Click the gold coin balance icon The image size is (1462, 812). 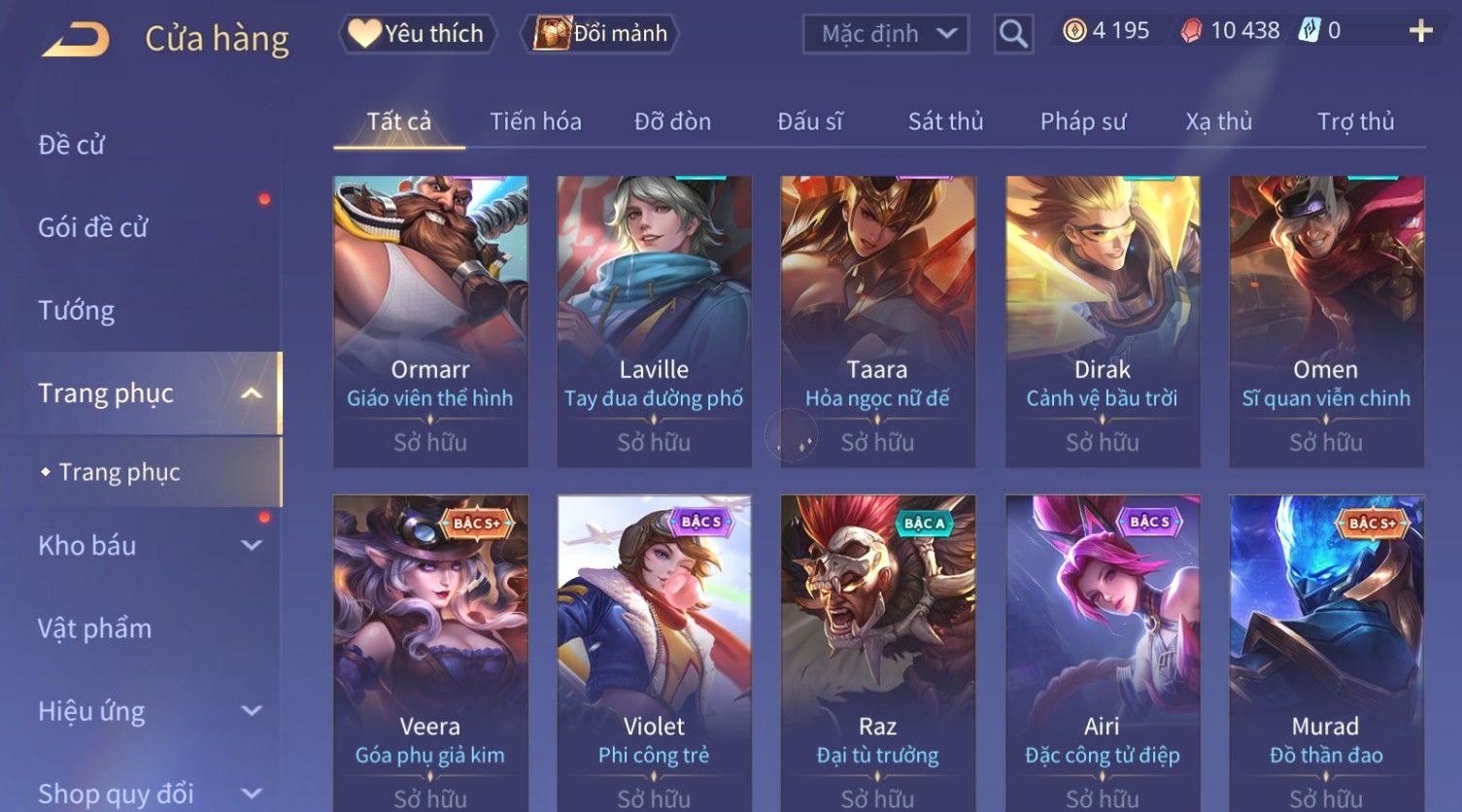coord(1074,31)
